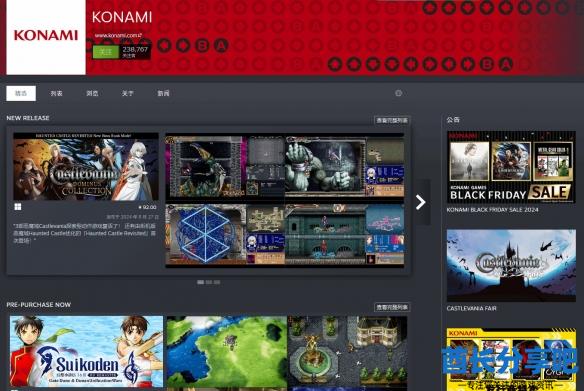The height and width of the screenshot is (391, 584).
Task: Click the KONAMI logo avatar
Action: click(46, 36)
